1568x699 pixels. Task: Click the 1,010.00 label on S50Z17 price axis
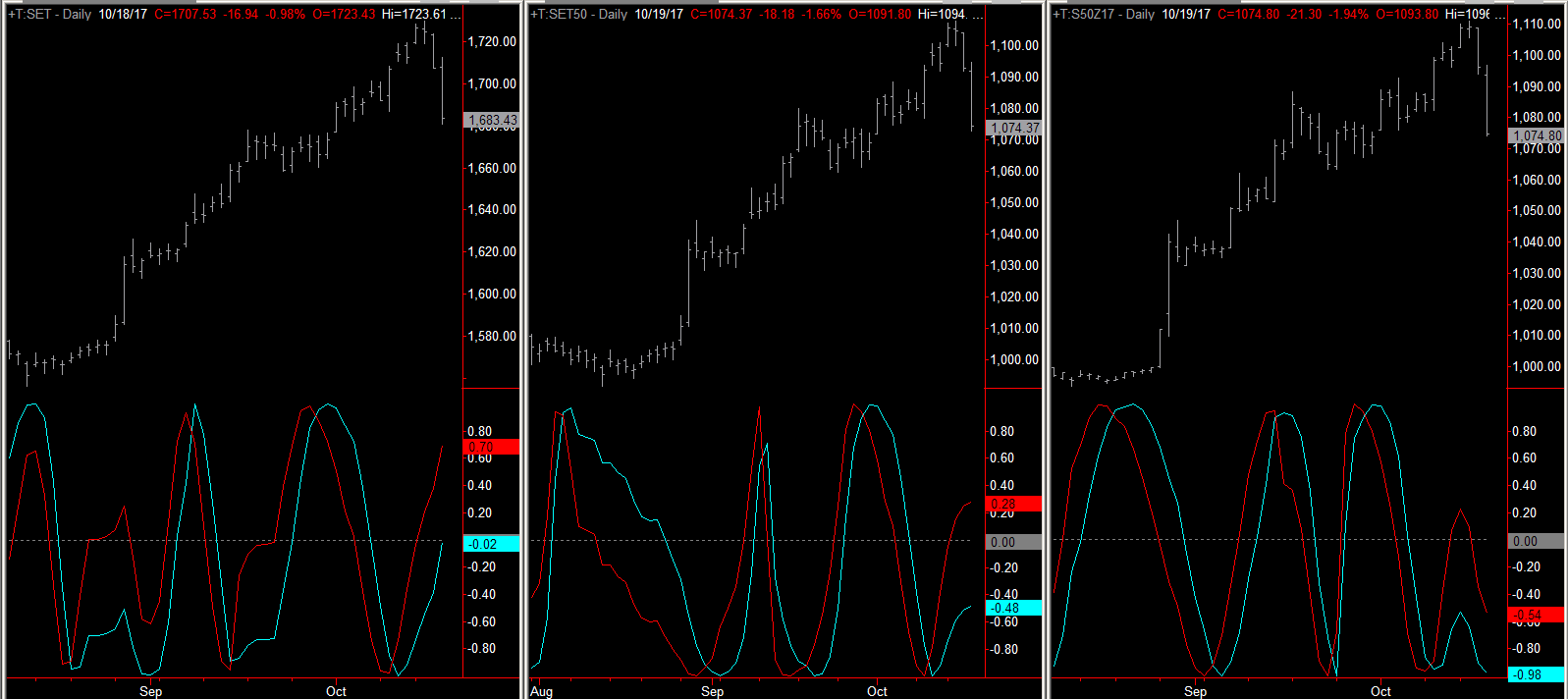coord(1538,335)
